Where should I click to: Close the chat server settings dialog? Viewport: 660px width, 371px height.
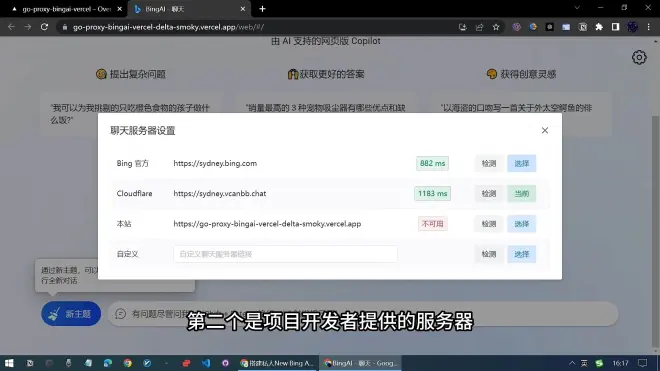[545, 131]
